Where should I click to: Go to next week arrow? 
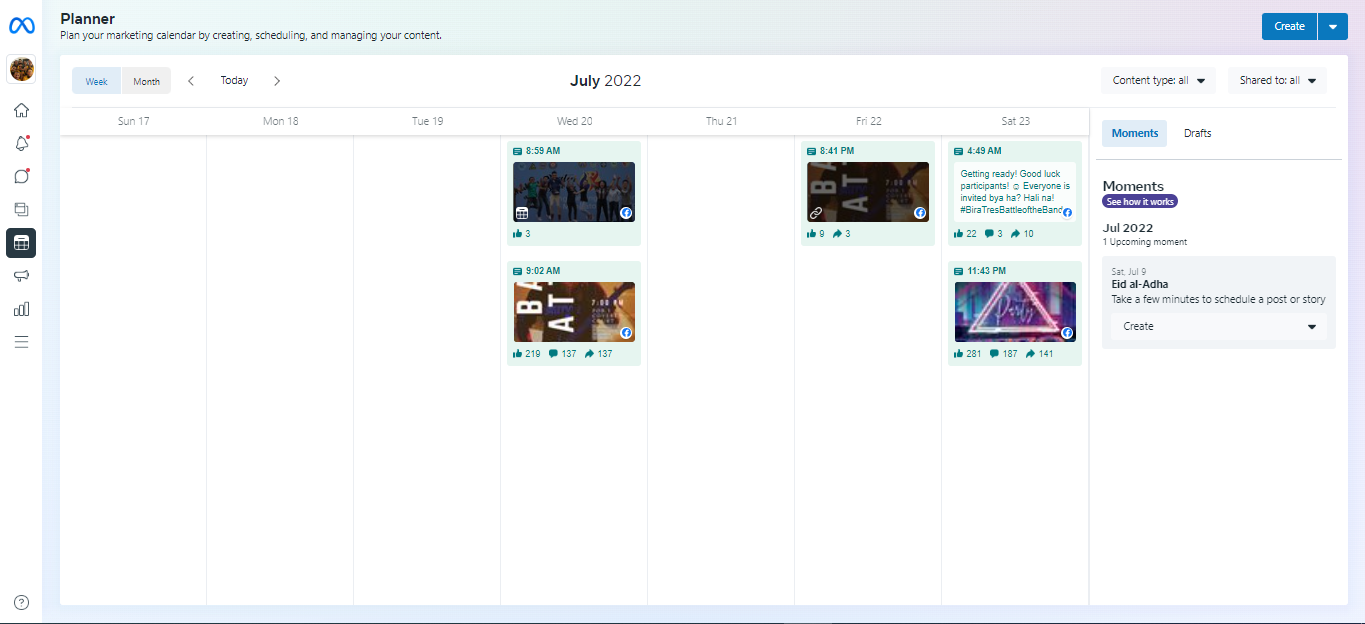[277, 81]
